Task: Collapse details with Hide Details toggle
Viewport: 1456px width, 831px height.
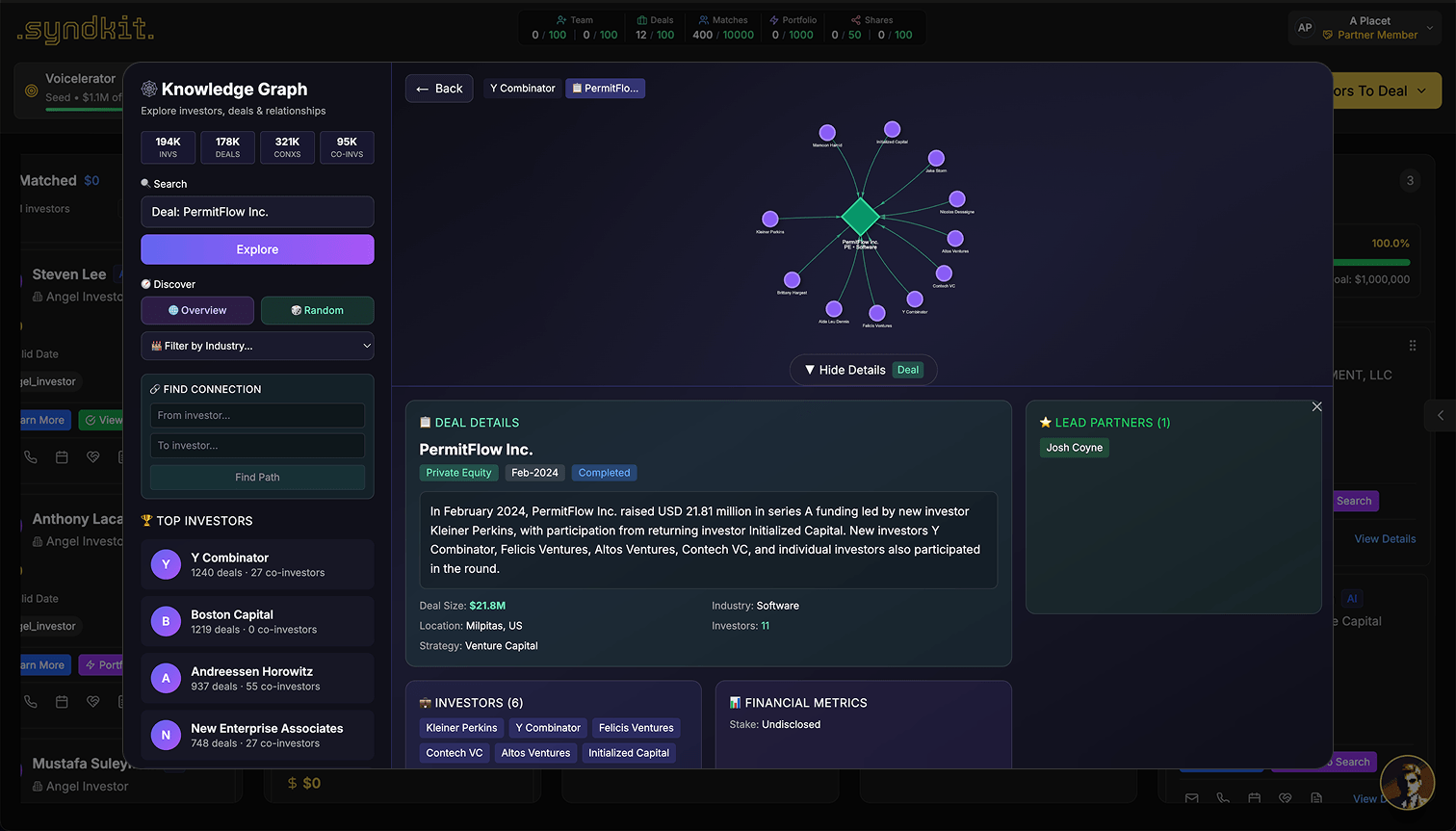Action: [x=863, y=370]
